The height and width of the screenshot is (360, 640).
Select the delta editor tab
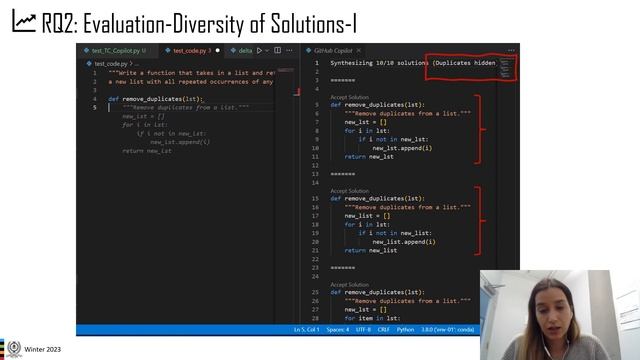point(245,51)
